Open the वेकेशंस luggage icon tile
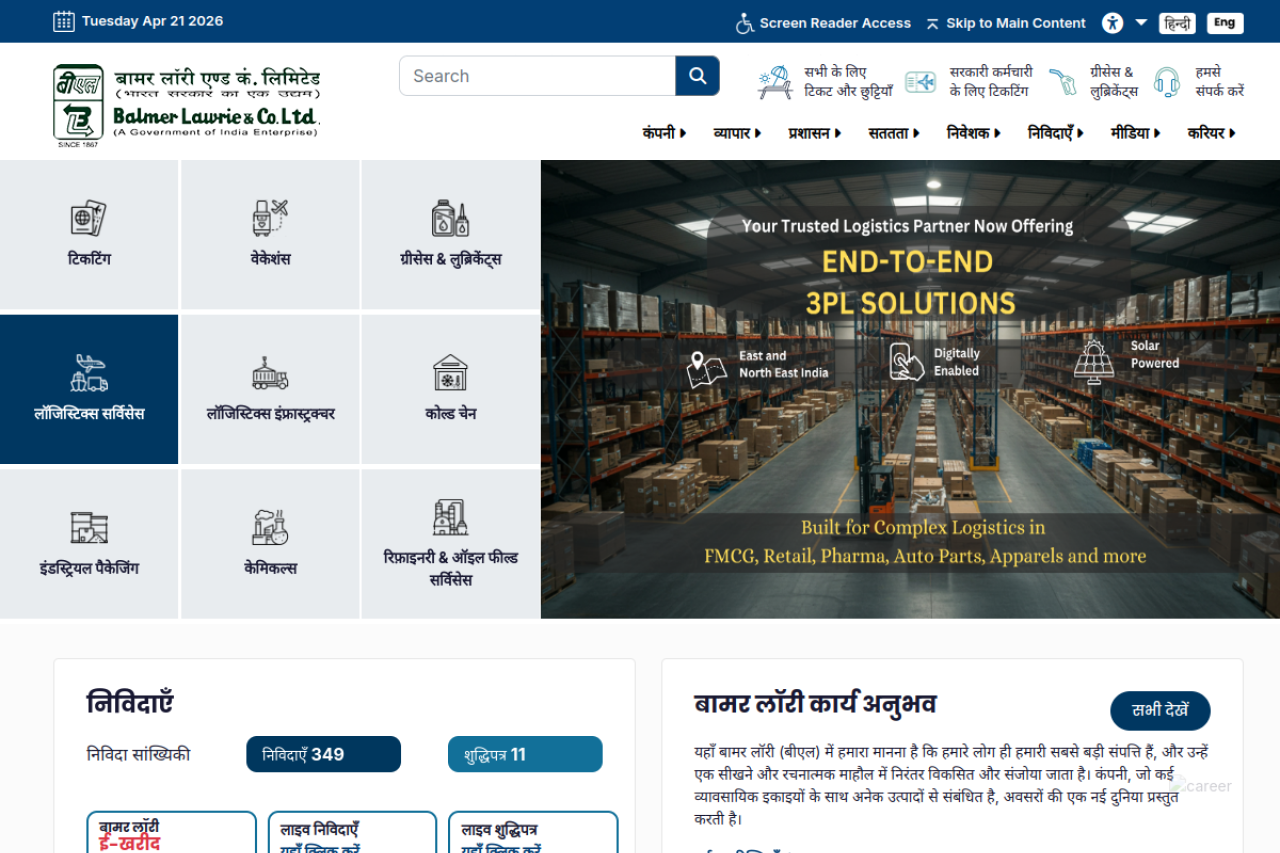Viewport: 1280px width, 853px height. (270, 235)
